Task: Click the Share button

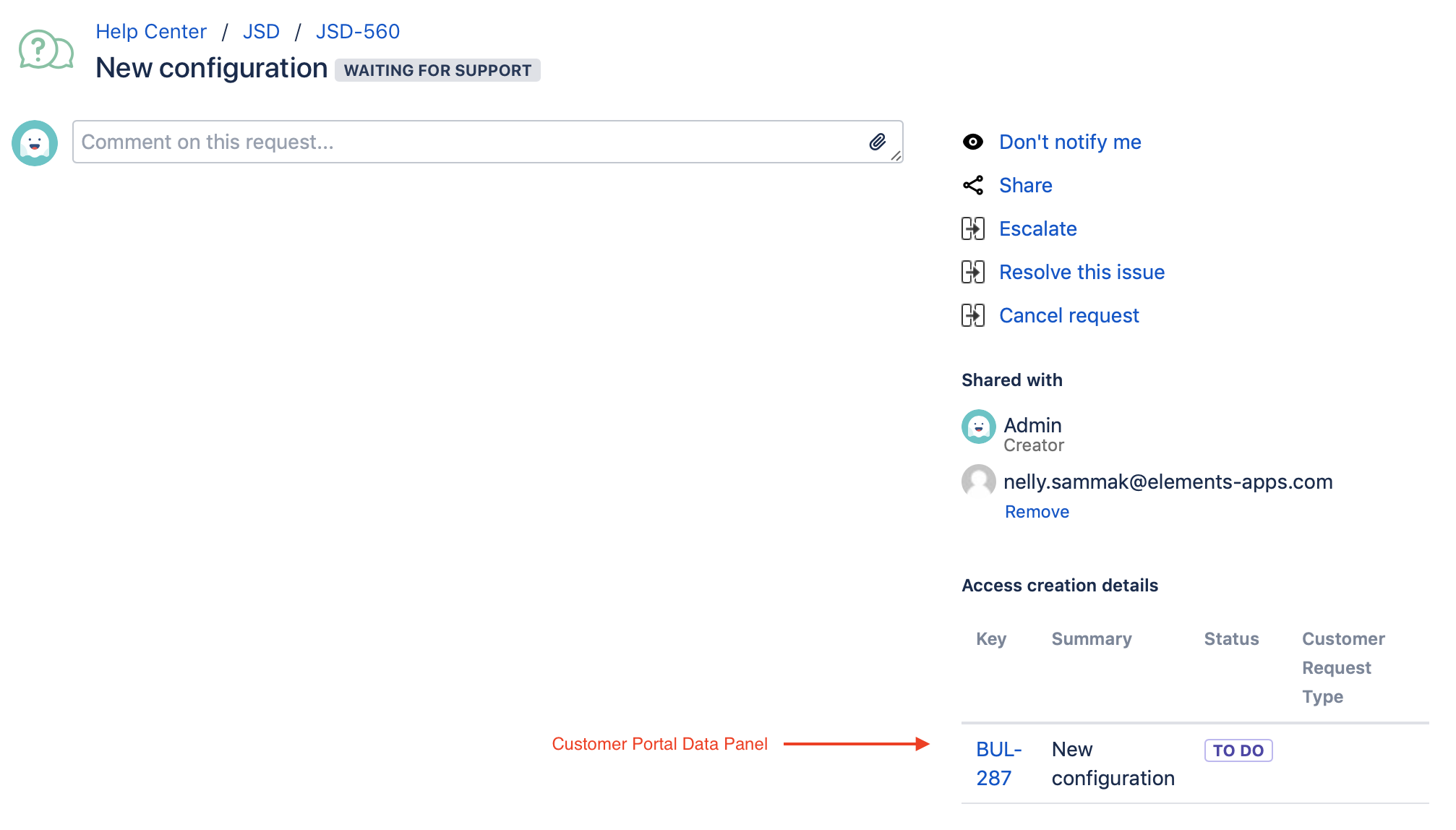Action: click(x=1025, y=185)
